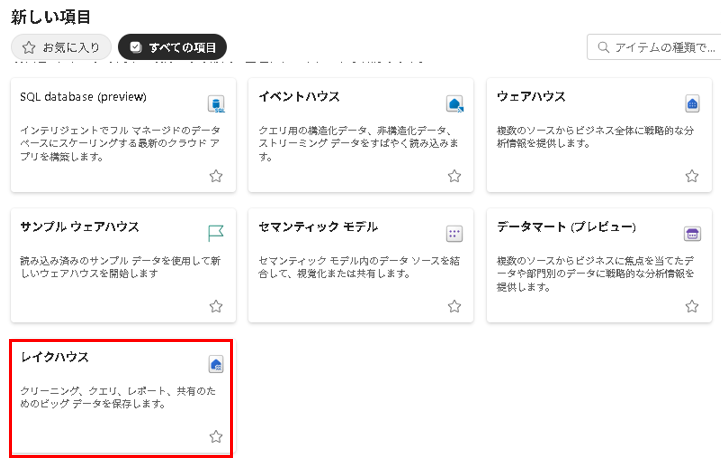721x463 pixels.
Task: Click the データマート description about 部門別のデータ
Action: tap(595, 274)
